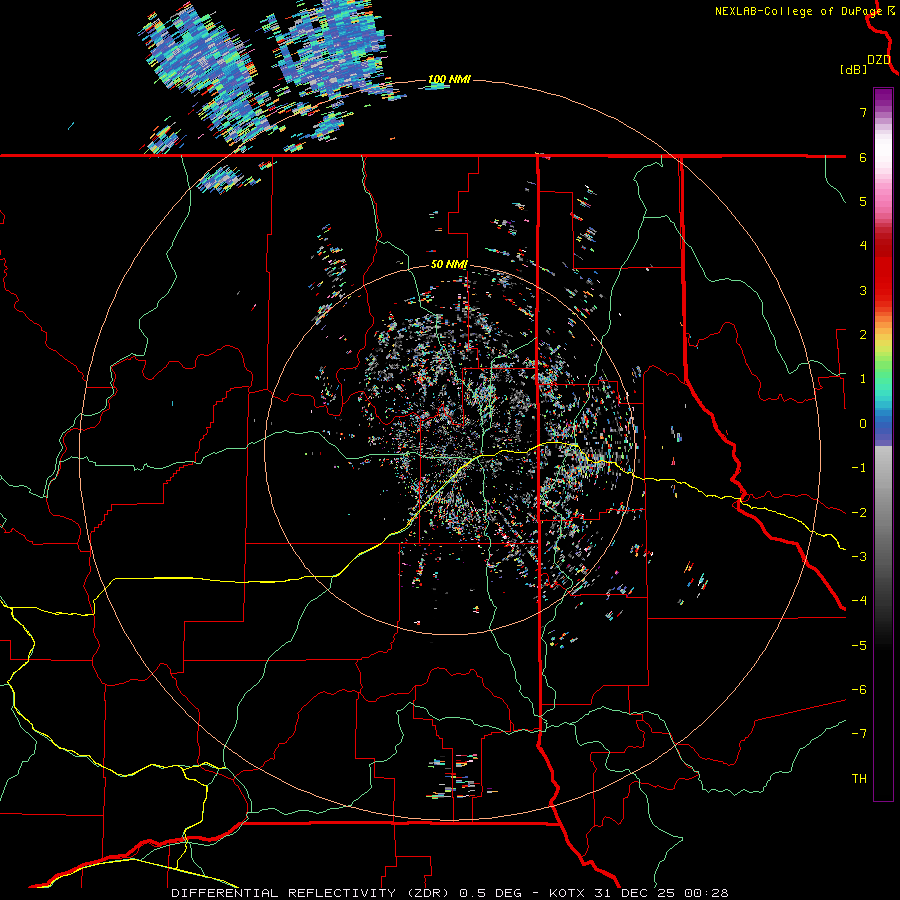Viewport: 900px width, 900px height.
Task: Click the -4 dB value on the scale
Action: (859, 601)
